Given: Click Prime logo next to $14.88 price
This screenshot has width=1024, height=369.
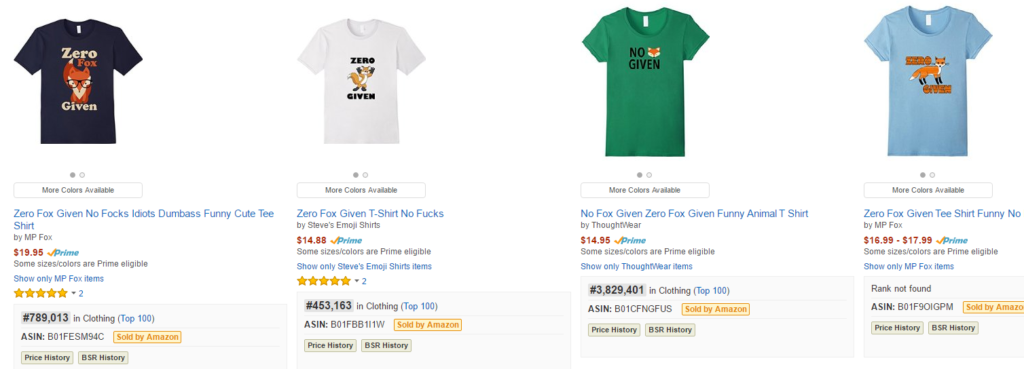Looking at the screenshot, I should pos(346,240).
